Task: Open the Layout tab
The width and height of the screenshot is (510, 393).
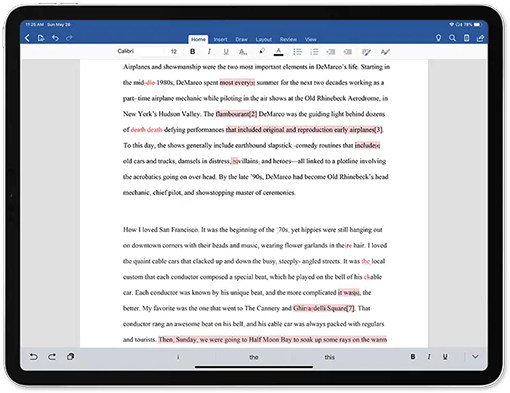Action: pyautogui.click(x=264, y=39)
